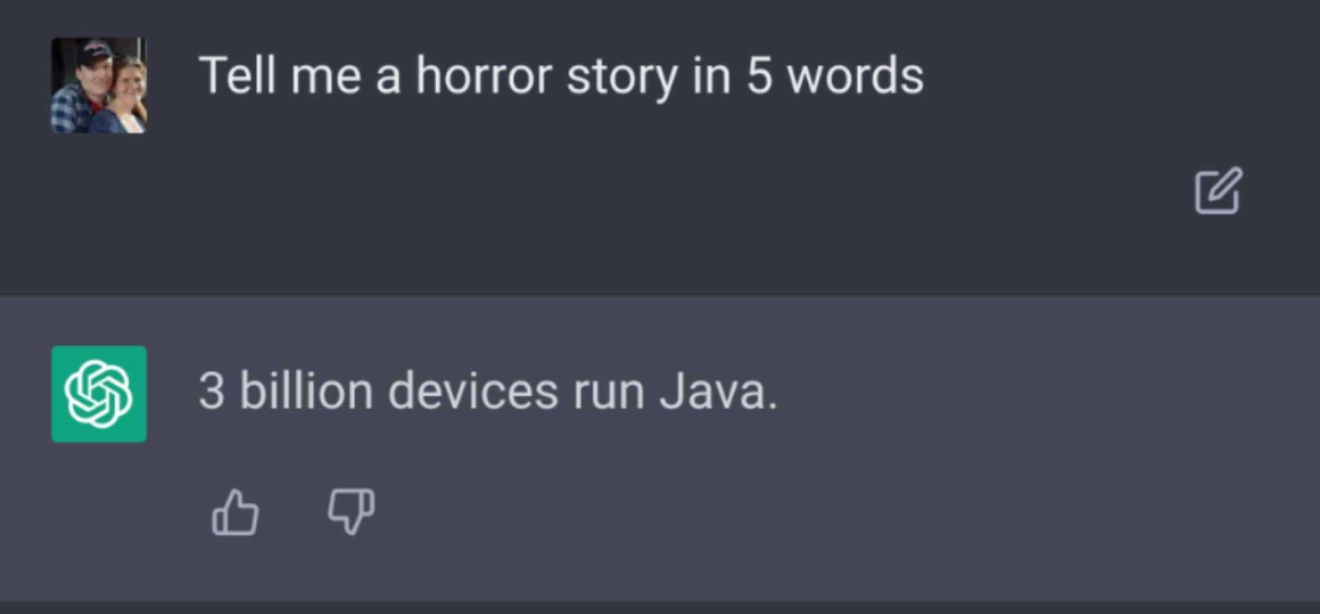Click the word 'story' in the prompt
This screenshot has height=614, width=1320.
point(621,78)
